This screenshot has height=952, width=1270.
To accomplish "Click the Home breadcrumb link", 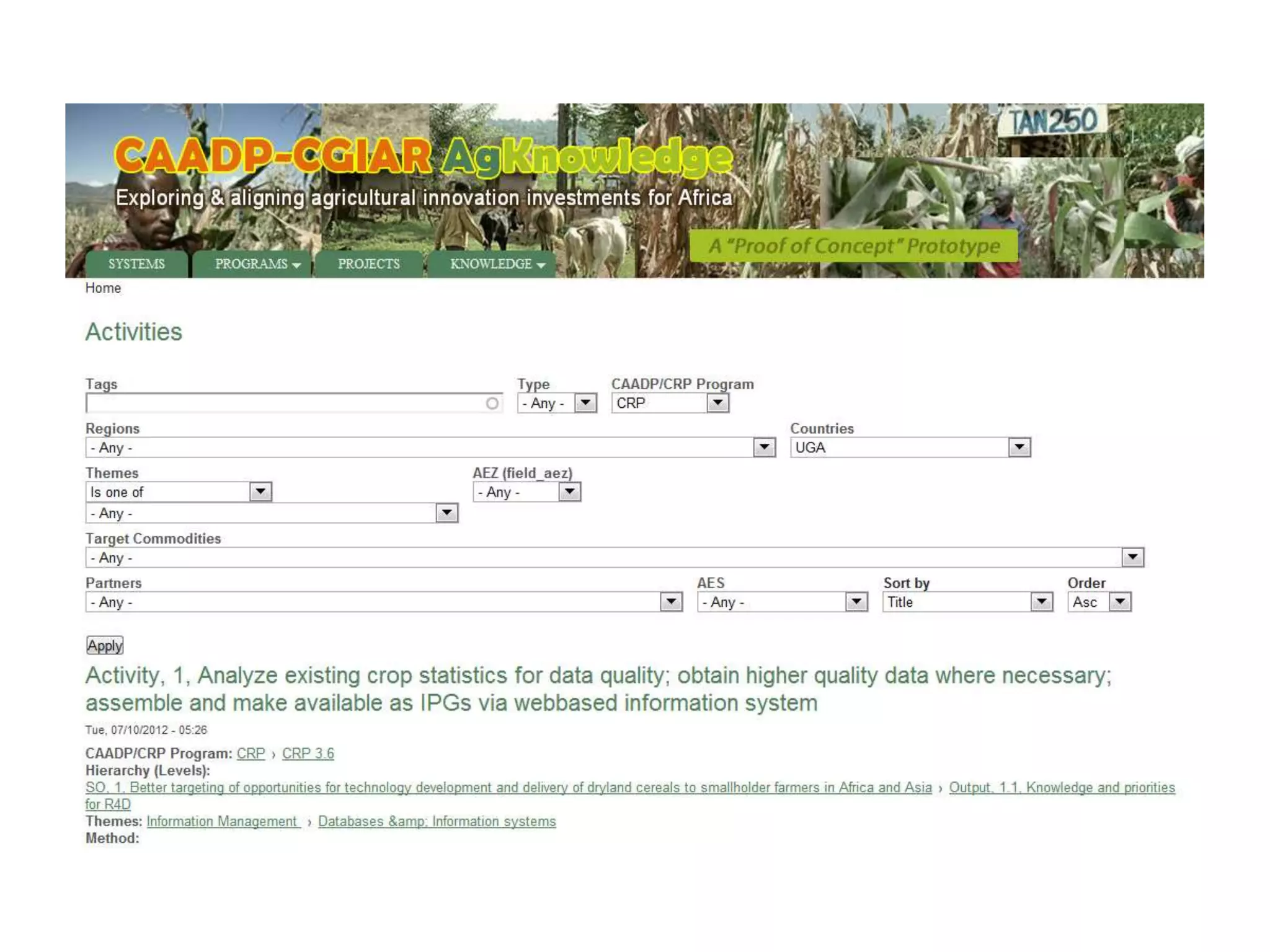I will click(x=103, y=288).
